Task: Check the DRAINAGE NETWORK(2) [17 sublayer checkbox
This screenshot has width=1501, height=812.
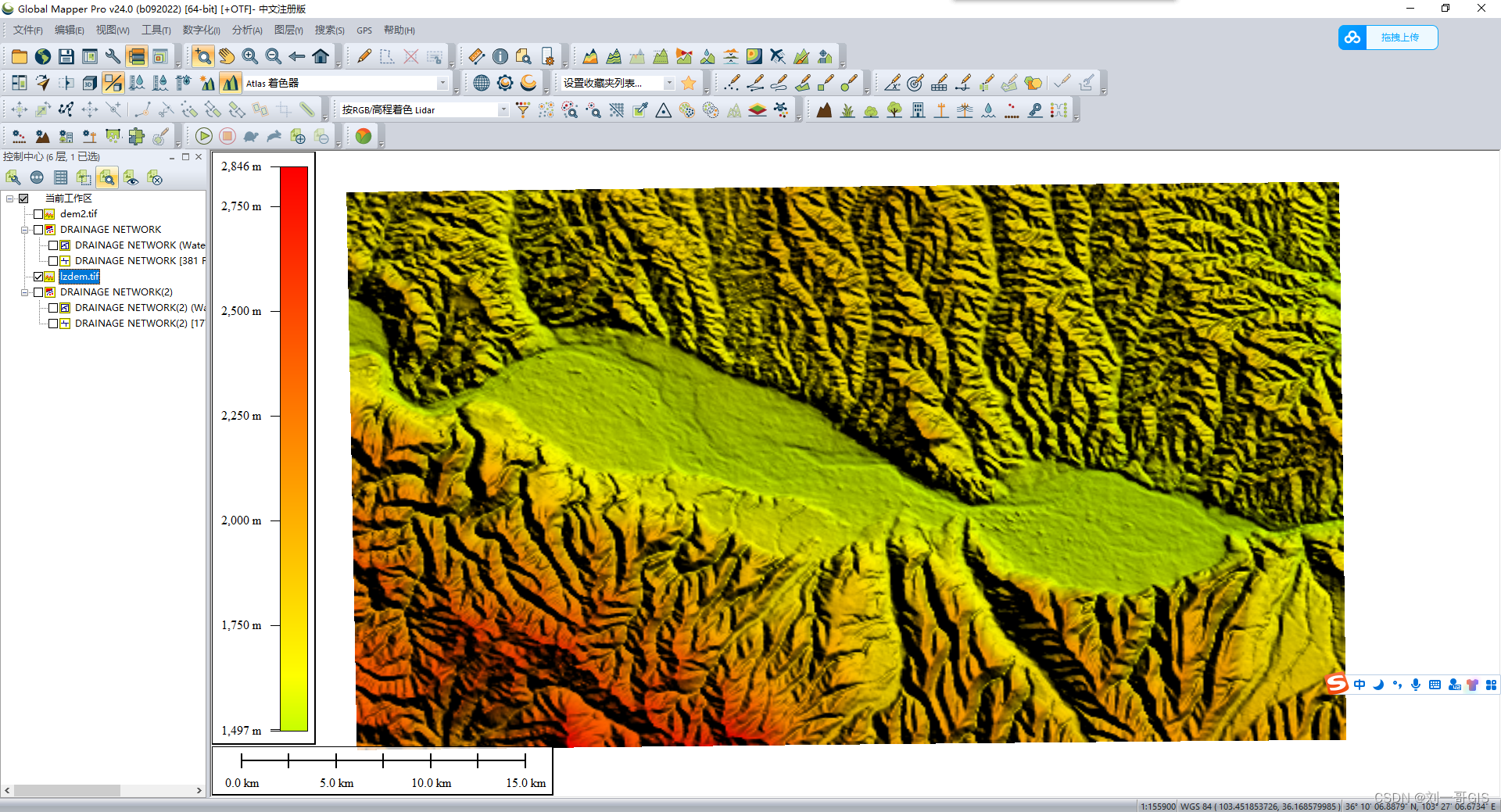Action: click(53, 324)
